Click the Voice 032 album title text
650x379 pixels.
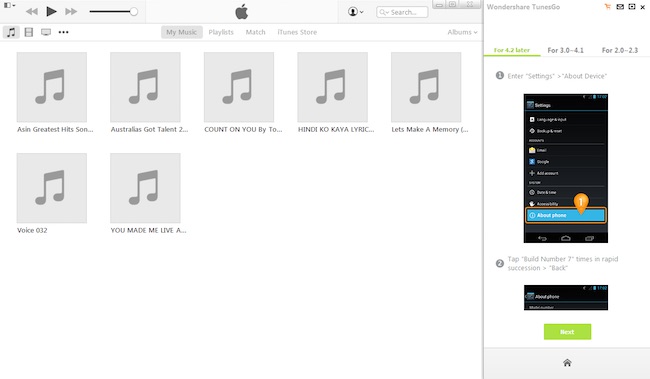pyautogui.click(x=32, y=230)
